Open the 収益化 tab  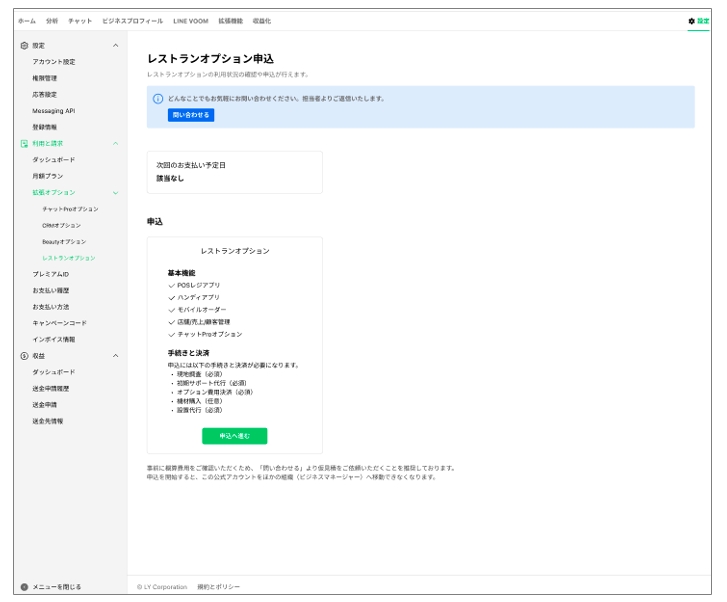tap(261, 21)
